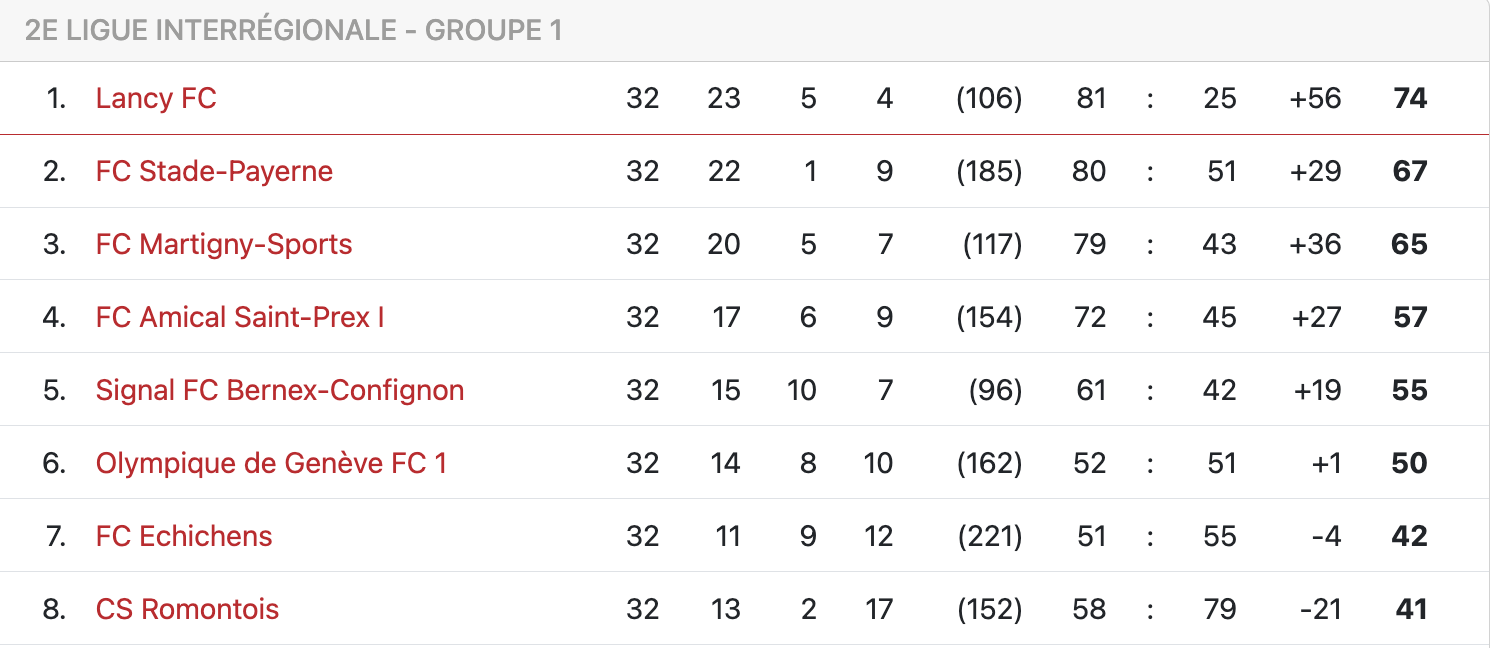Screen dimensions: 1492x648
Task: Click the rank number 3. cell
Action: click(54, 244)
